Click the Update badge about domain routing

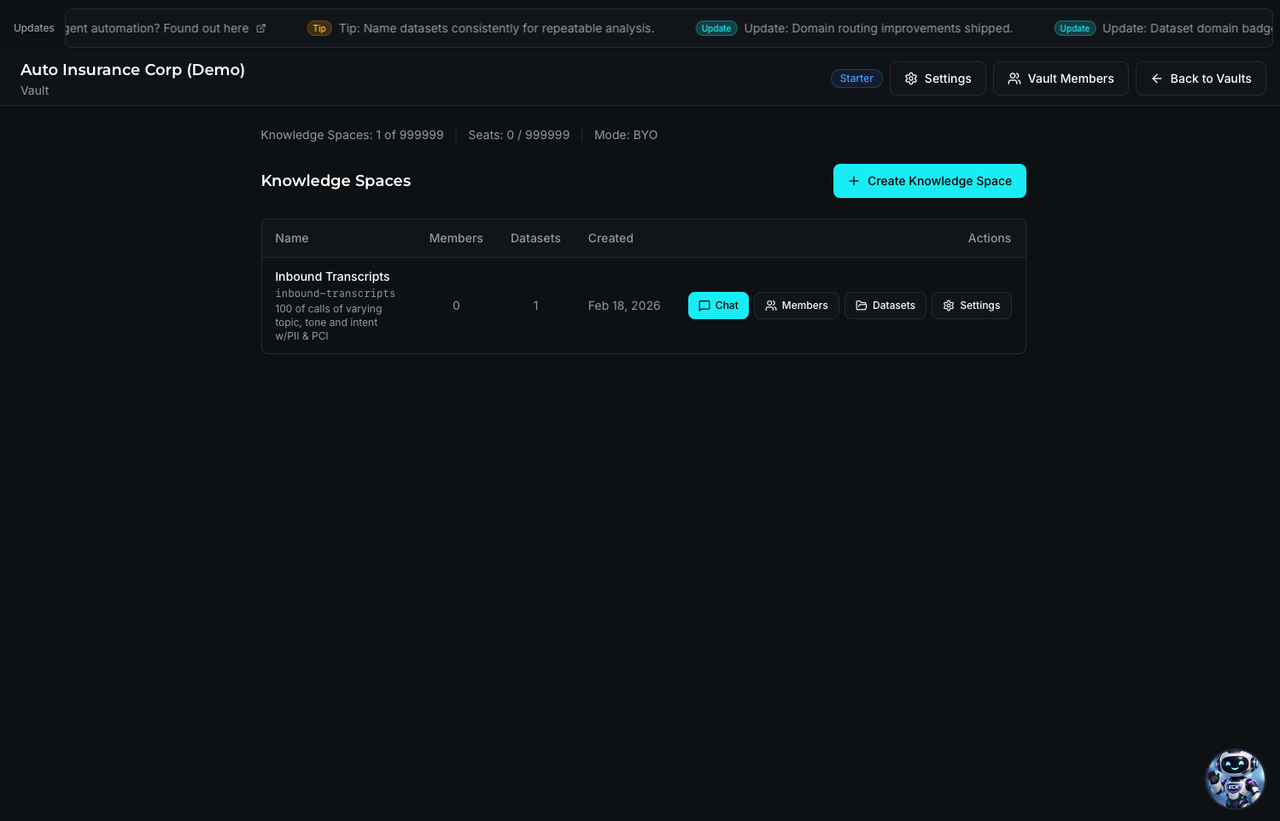716,28
